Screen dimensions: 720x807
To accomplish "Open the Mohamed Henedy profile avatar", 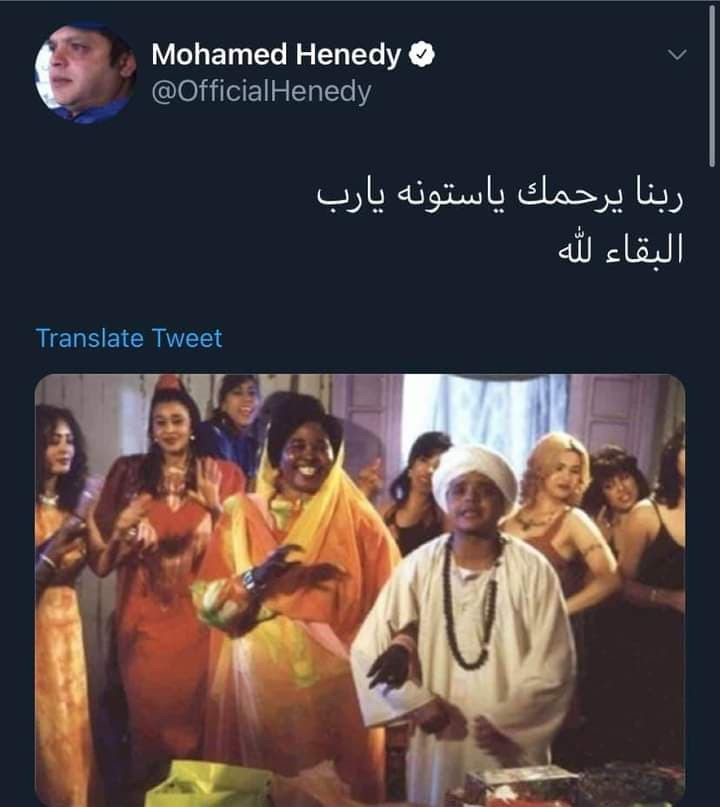I will pyautogui.click(x=85, y=73).
